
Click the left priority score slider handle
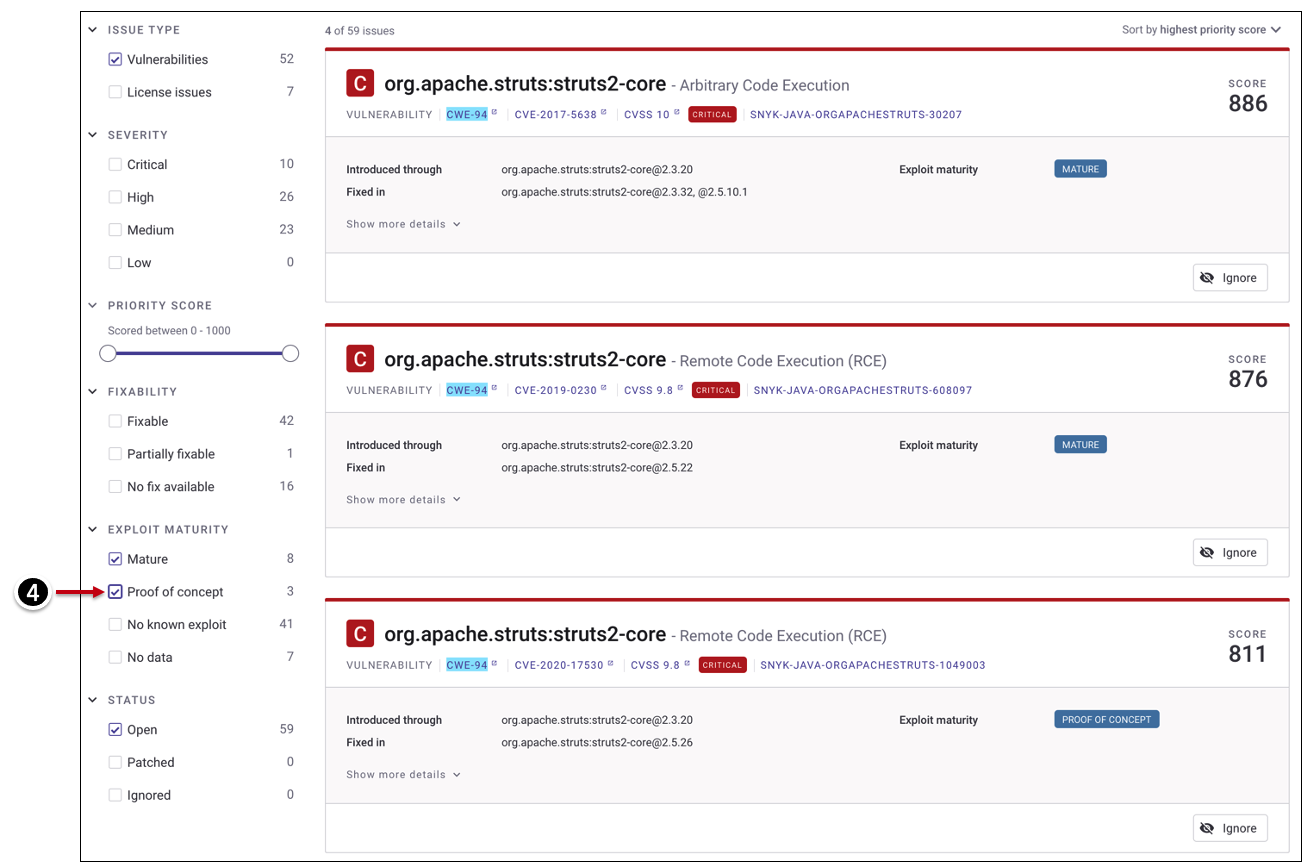(x=108, y=353)
